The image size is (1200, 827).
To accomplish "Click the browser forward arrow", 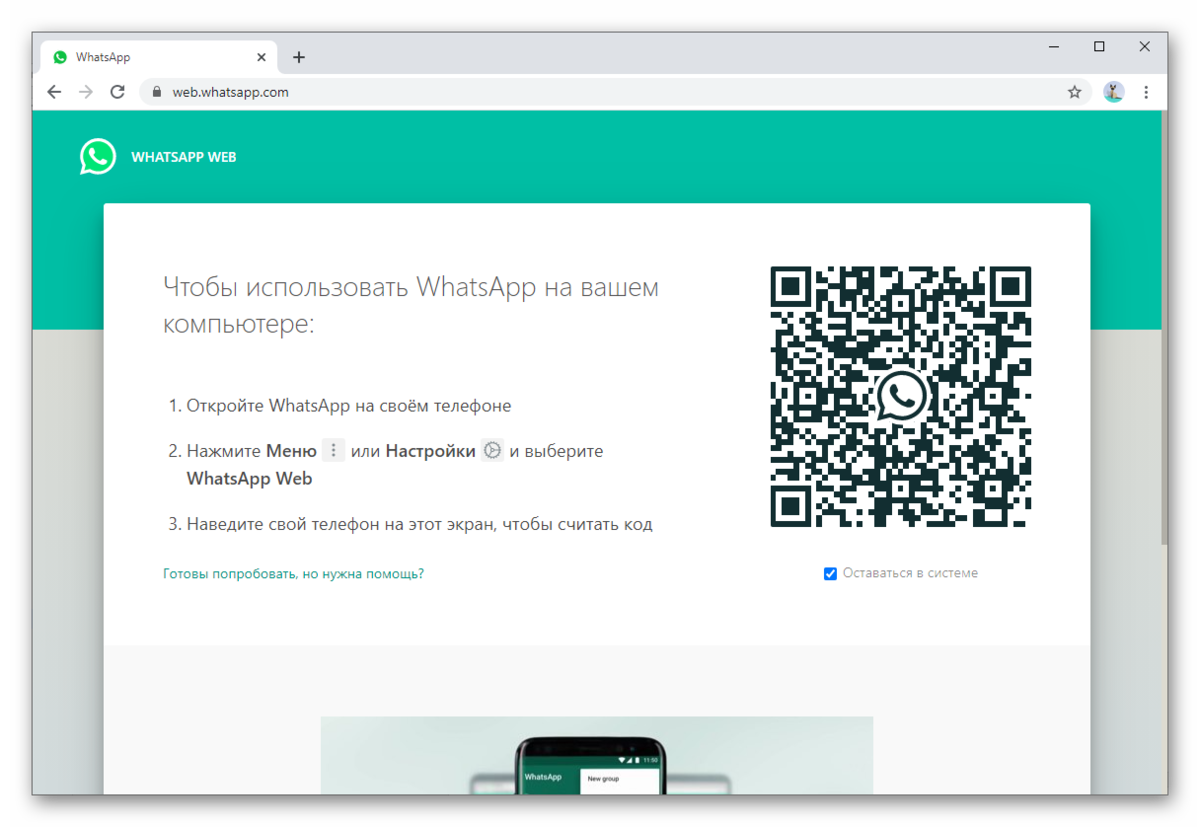I will click(x=86, y=92).
